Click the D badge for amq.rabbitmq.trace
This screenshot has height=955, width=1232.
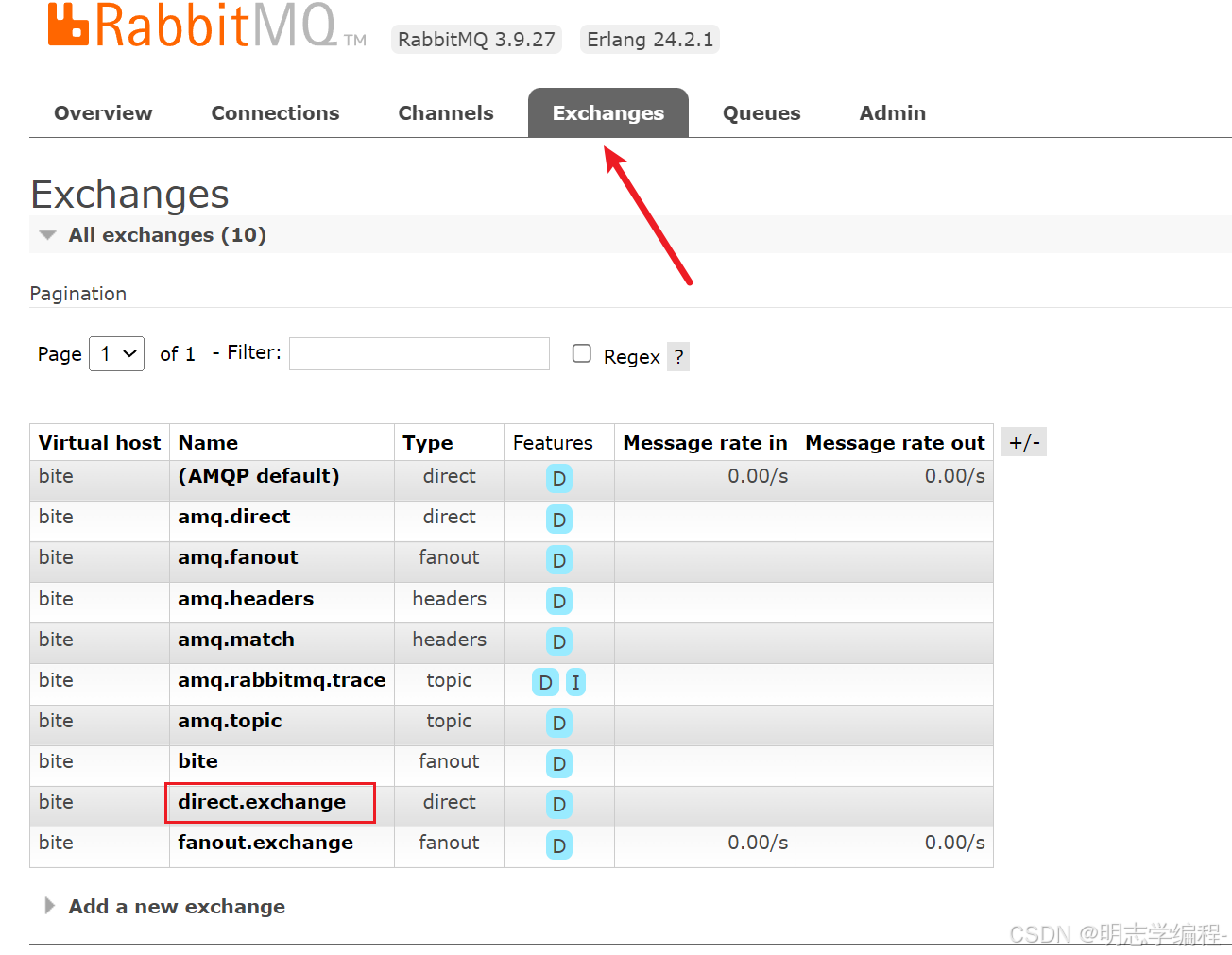(545, 682)
